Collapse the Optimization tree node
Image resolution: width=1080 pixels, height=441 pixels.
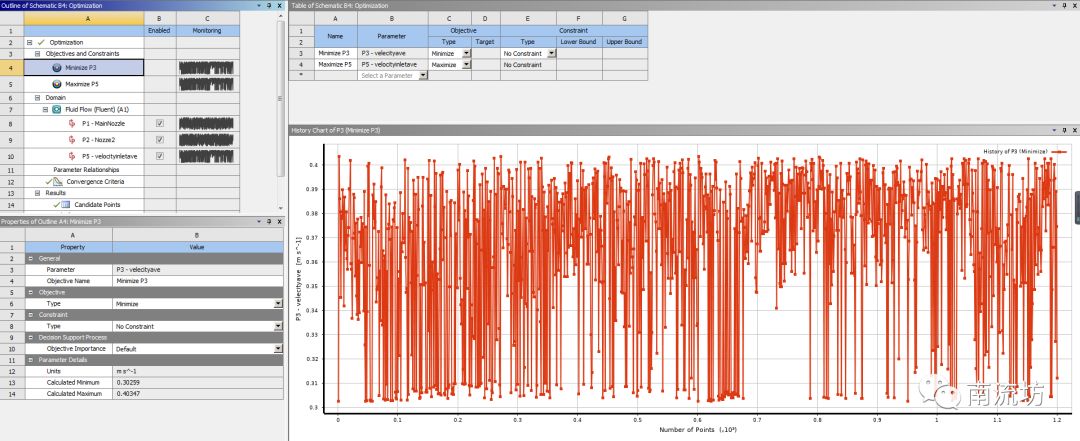(30, 43)
